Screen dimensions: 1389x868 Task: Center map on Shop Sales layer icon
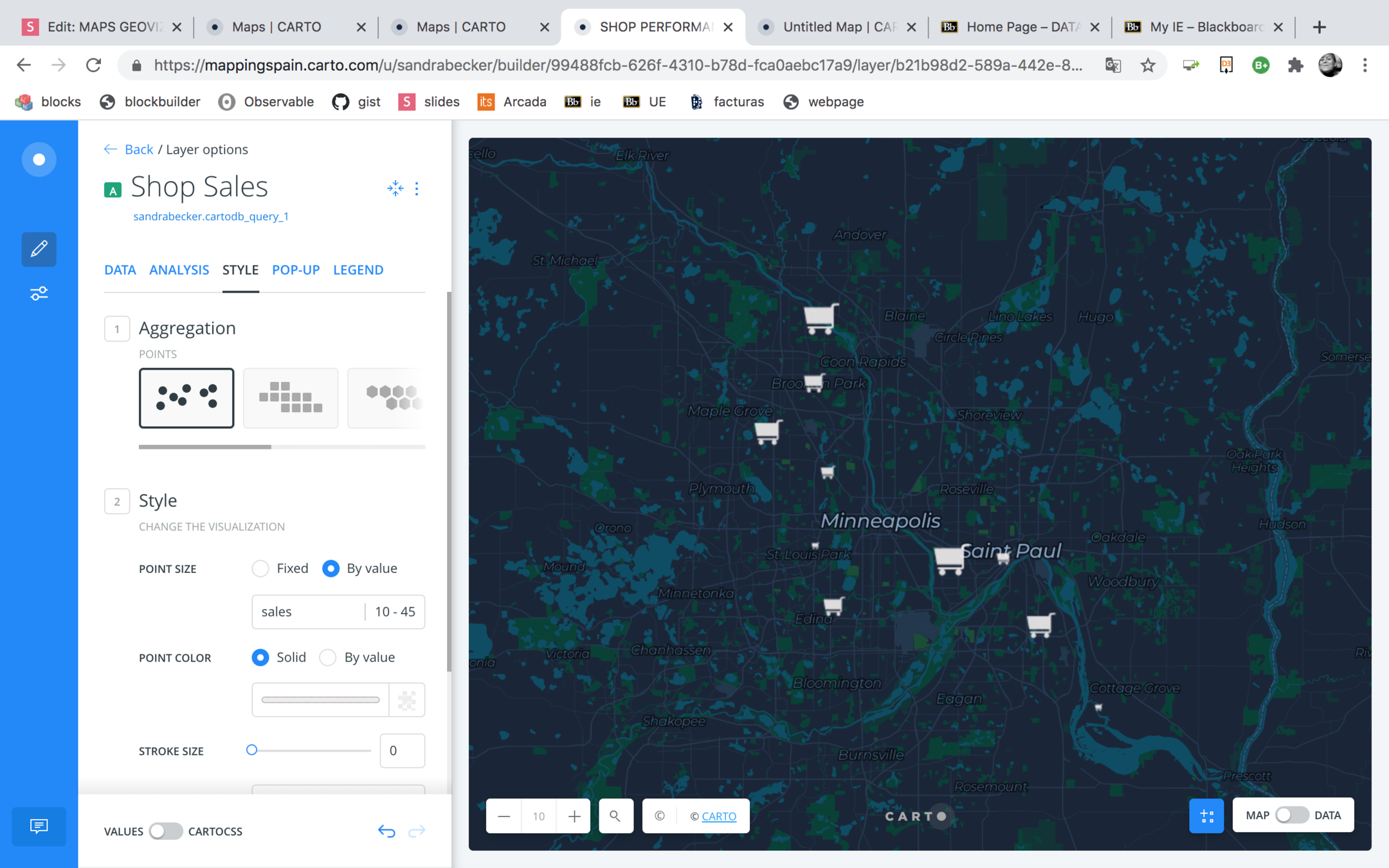pos(395,188)
